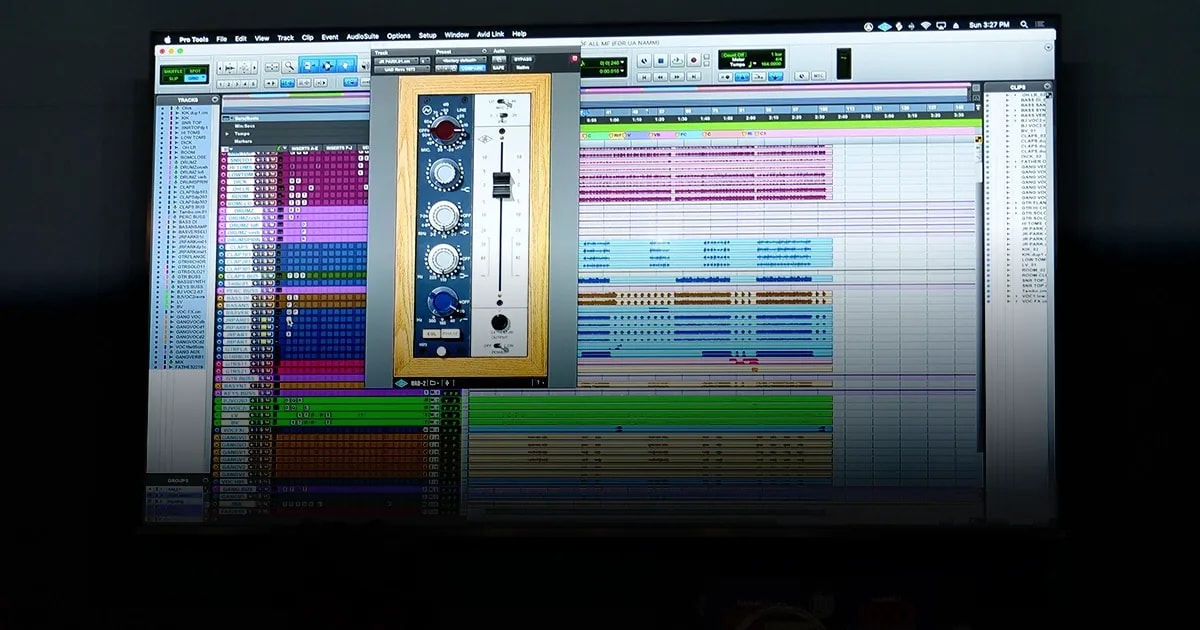Viewport: 1200px width, 630px height.
Task: Click the Wi-Fi icon in the menu bar
Action: [x=926, y=24]
